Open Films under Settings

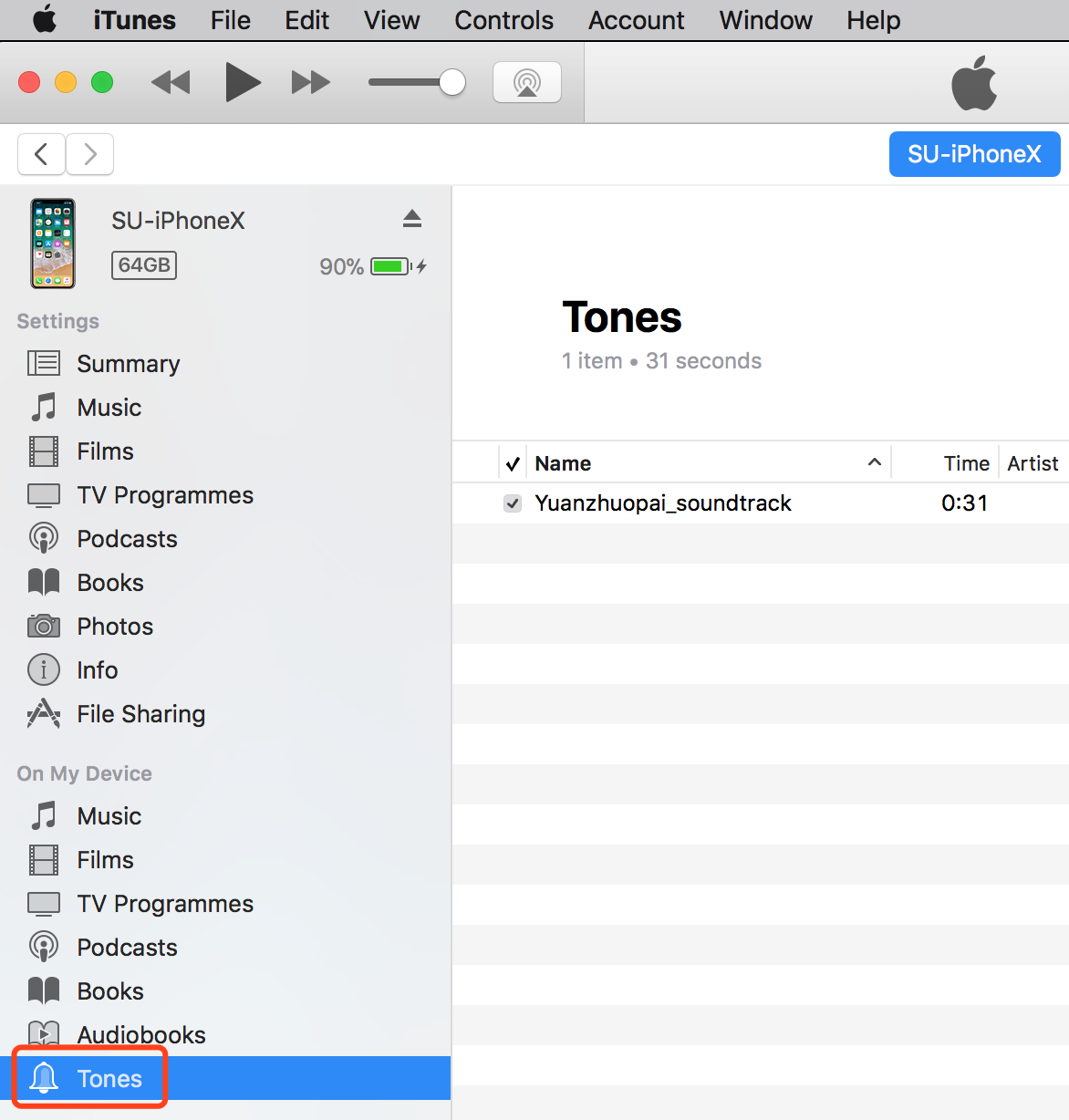click(x=225, y=451)
